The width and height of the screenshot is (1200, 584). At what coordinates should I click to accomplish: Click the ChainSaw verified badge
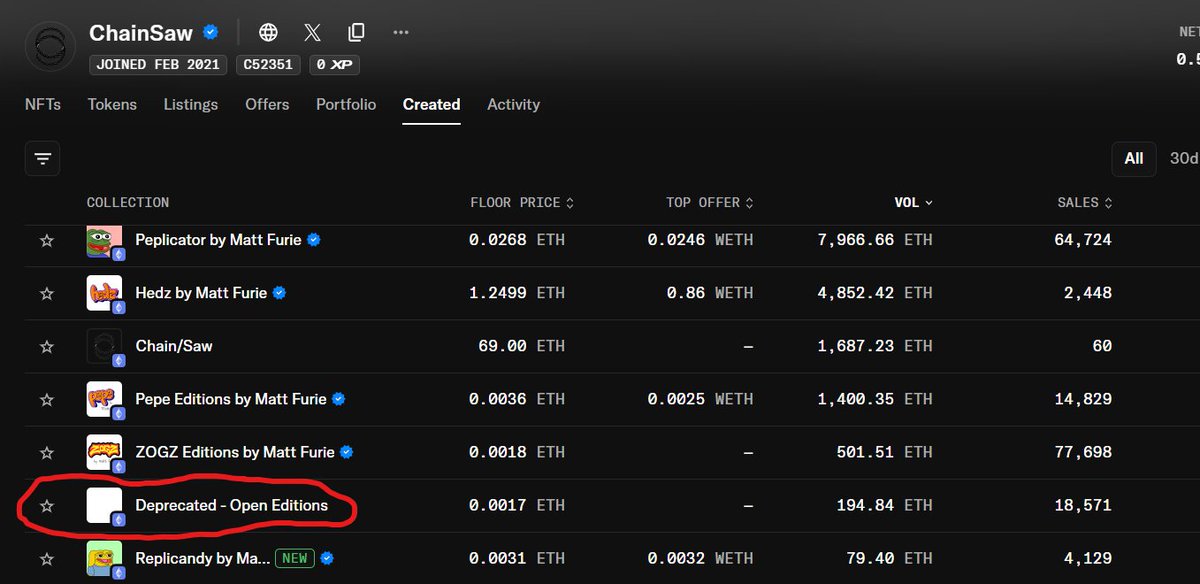click(x=211, y=33)
